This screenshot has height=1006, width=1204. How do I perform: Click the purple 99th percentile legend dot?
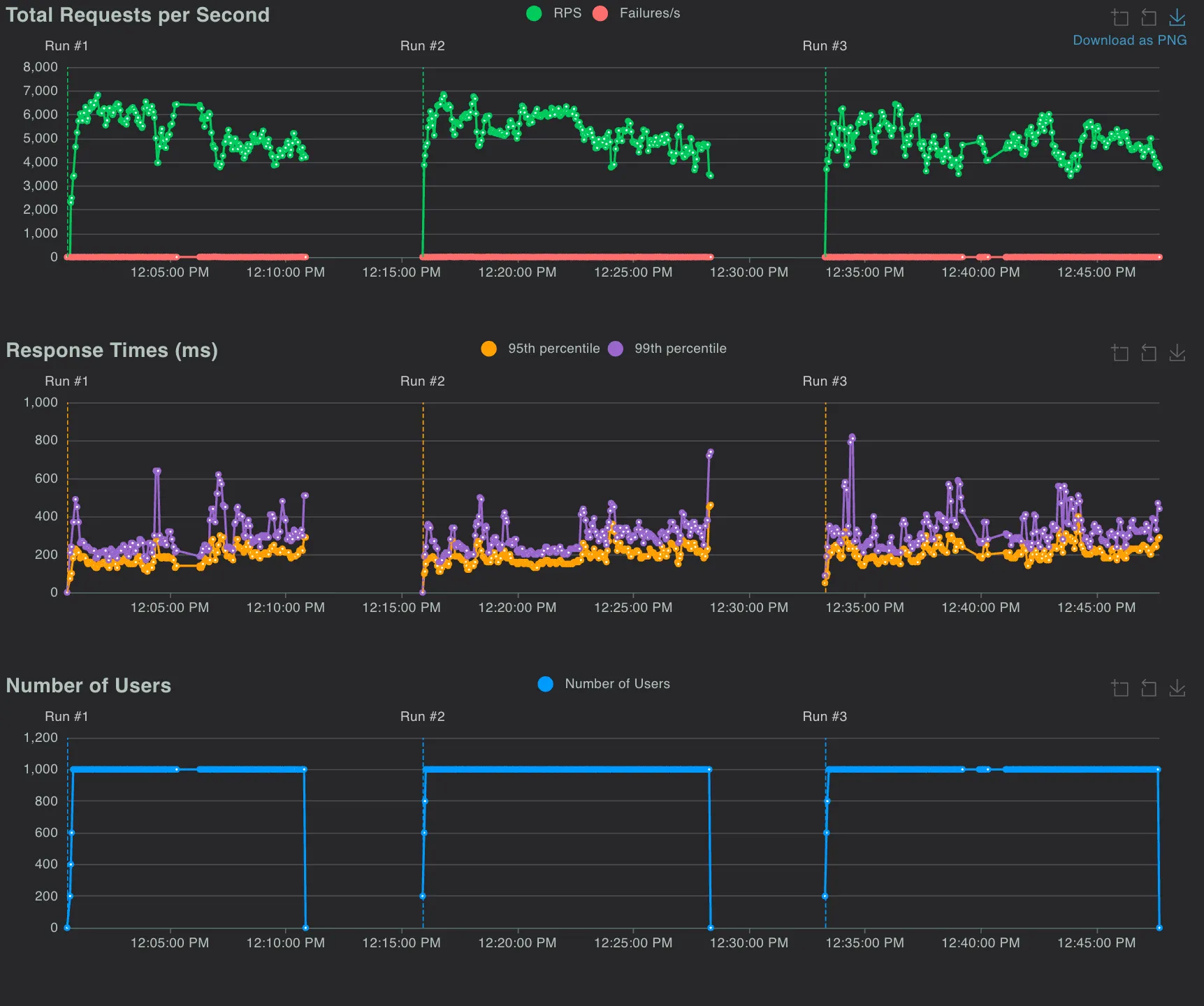[x=616, y=349]
